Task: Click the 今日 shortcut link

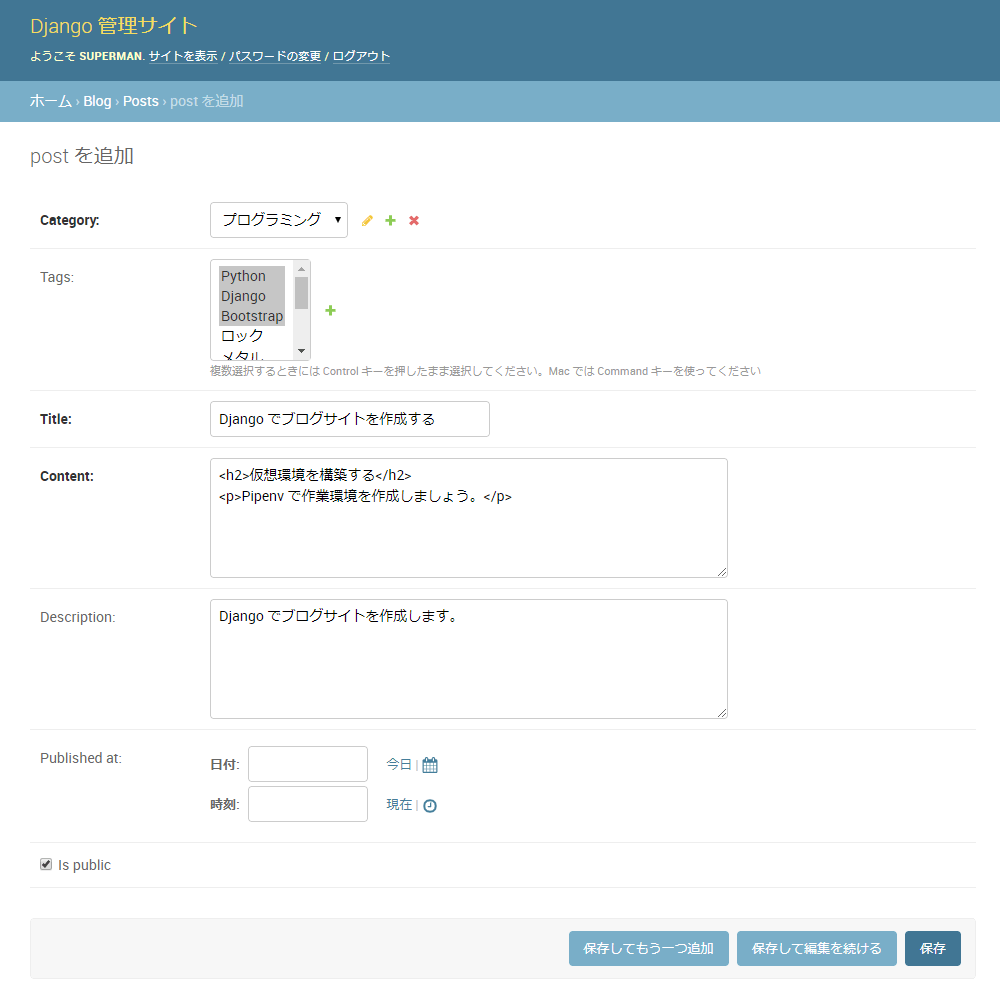Action: pos(399,764)
